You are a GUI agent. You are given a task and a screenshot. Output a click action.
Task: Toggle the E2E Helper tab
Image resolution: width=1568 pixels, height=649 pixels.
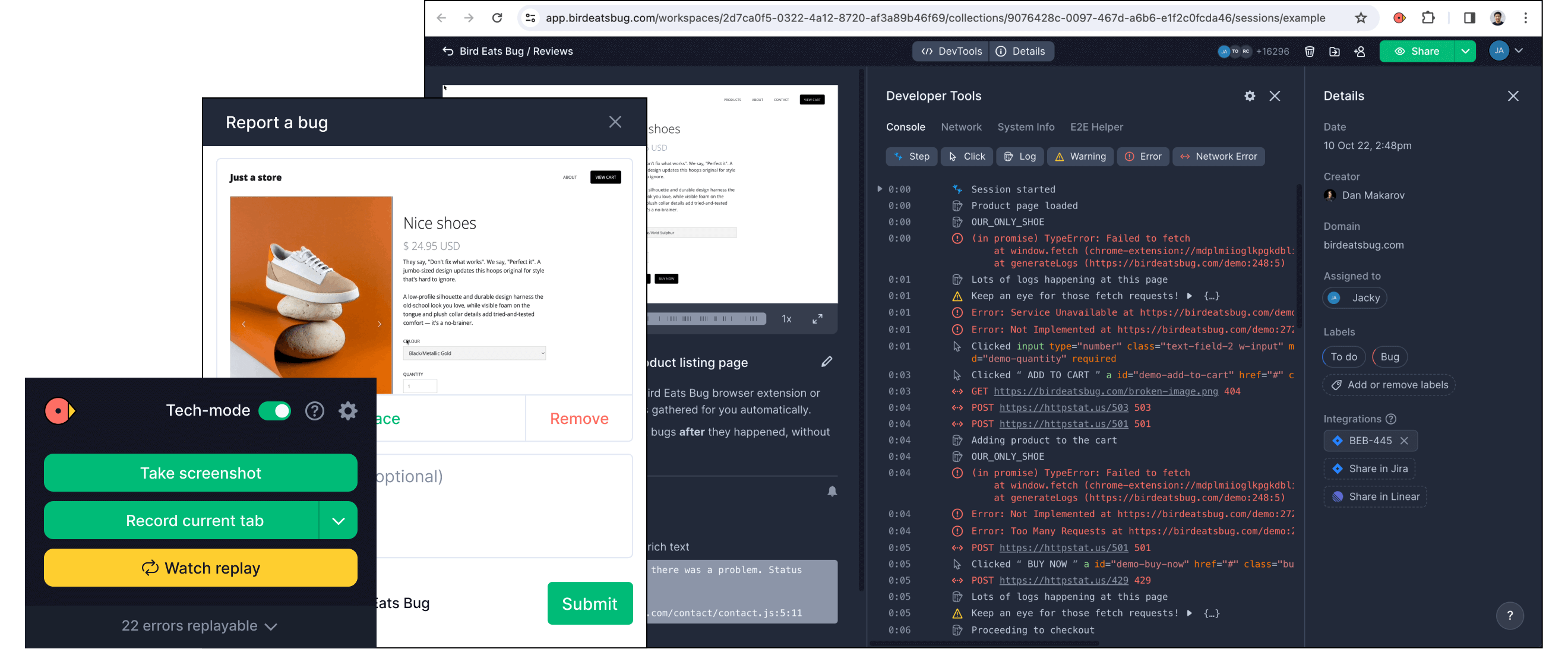[x=1097, y=127]
